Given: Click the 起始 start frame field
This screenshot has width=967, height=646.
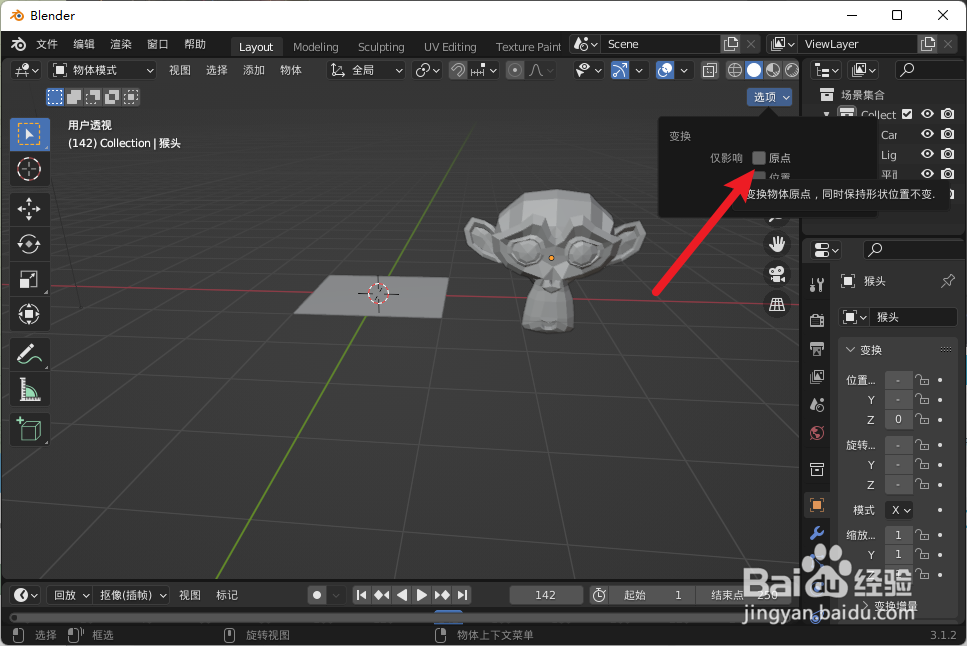Looking at the screenshot, I should click(651, 595).
